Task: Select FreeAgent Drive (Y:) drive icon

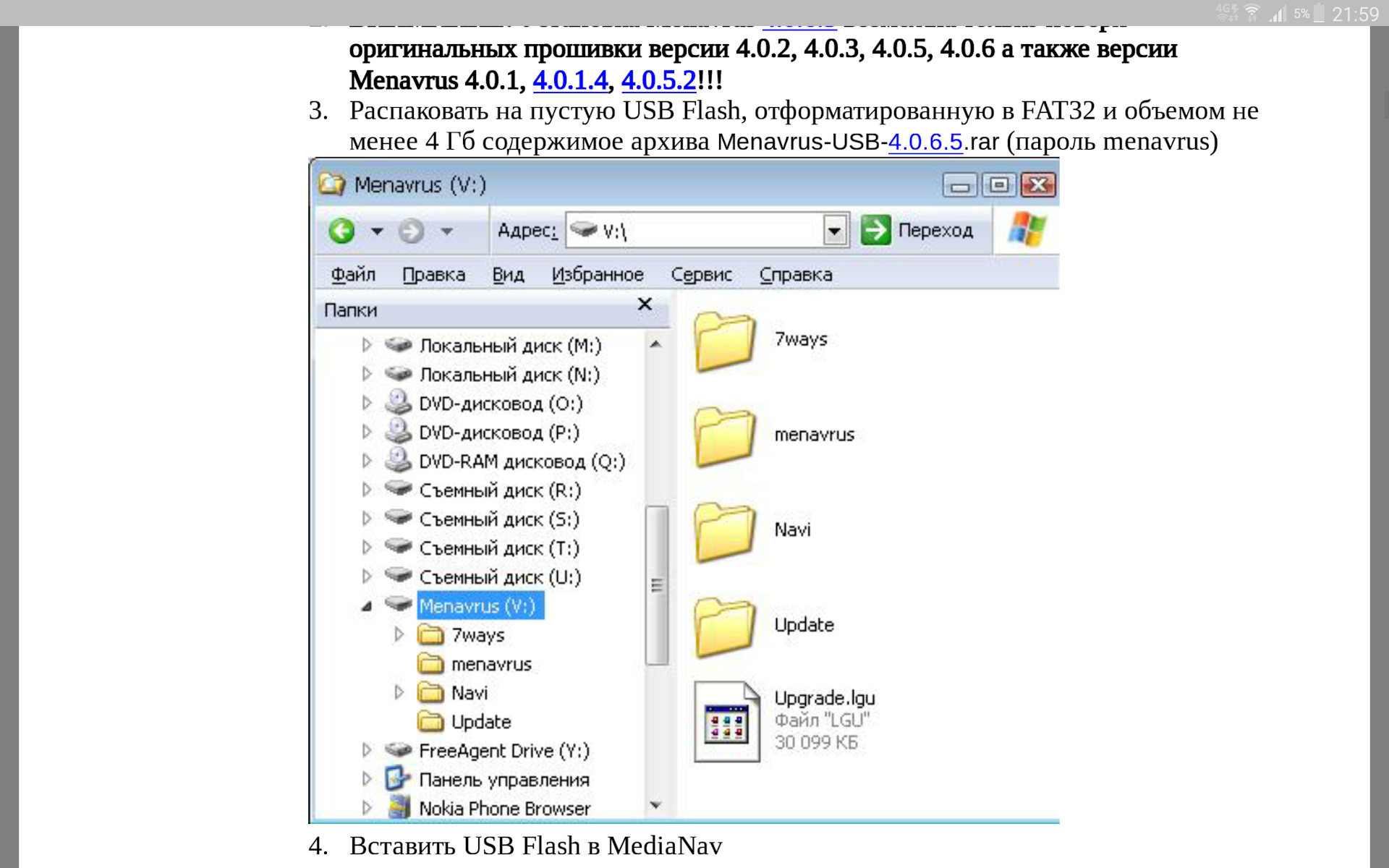Action: [398, 749]
